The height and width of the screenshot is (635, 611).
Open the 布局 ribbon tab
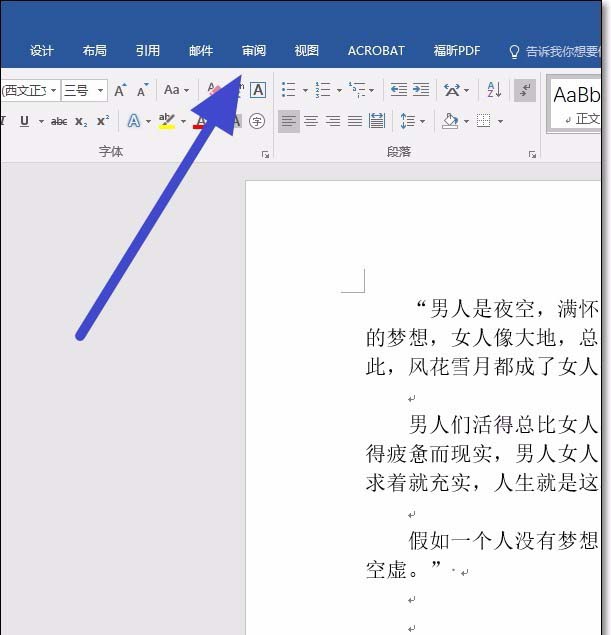click(x=94, y=51)
